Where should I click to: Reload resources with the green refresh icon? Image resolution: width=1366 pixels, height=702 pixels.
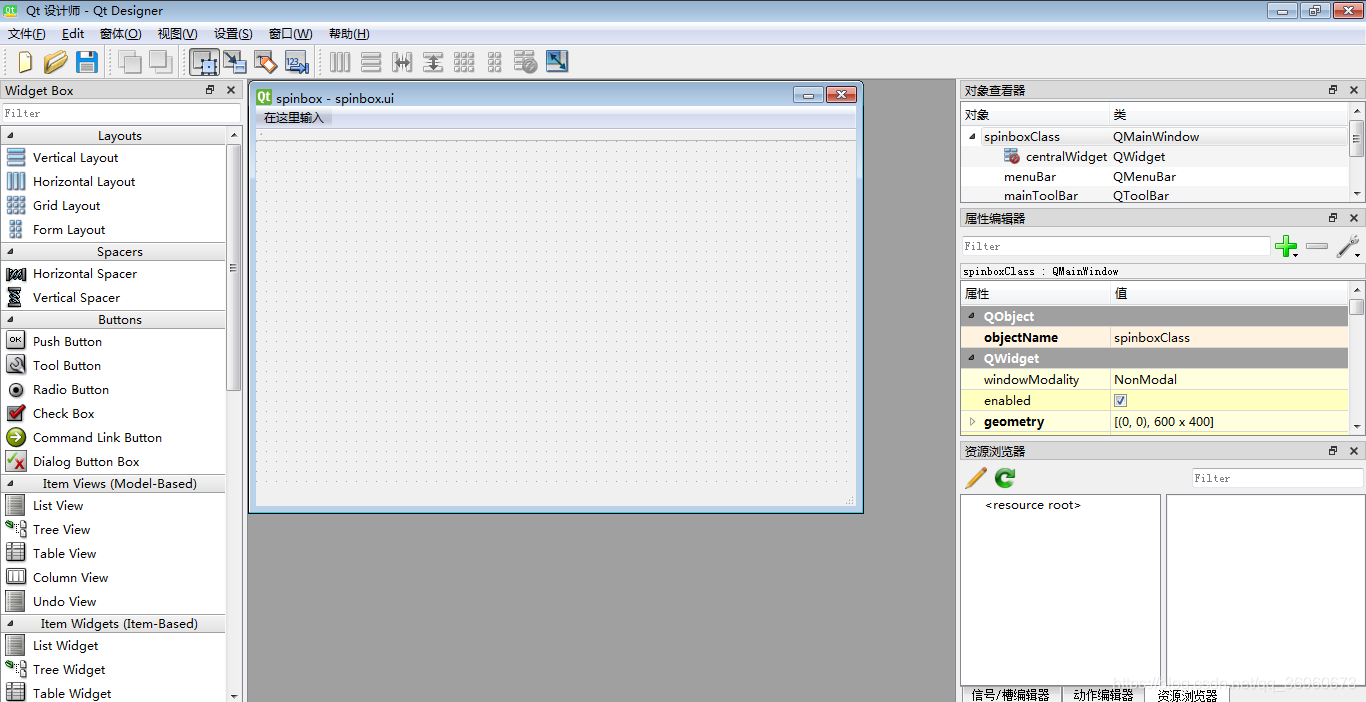[1004, 477]
